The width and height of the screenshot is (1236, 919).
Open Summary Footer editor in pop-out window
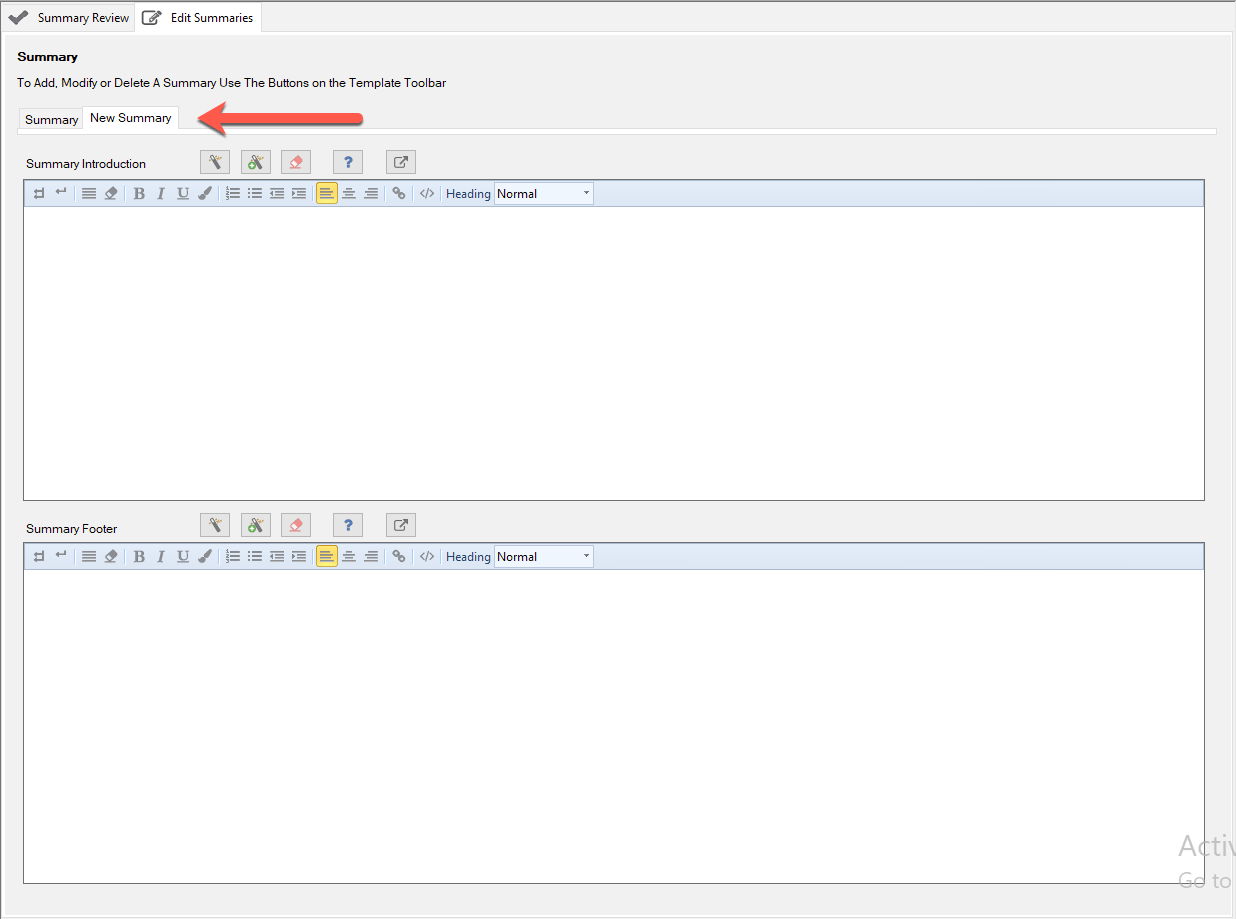400,525
